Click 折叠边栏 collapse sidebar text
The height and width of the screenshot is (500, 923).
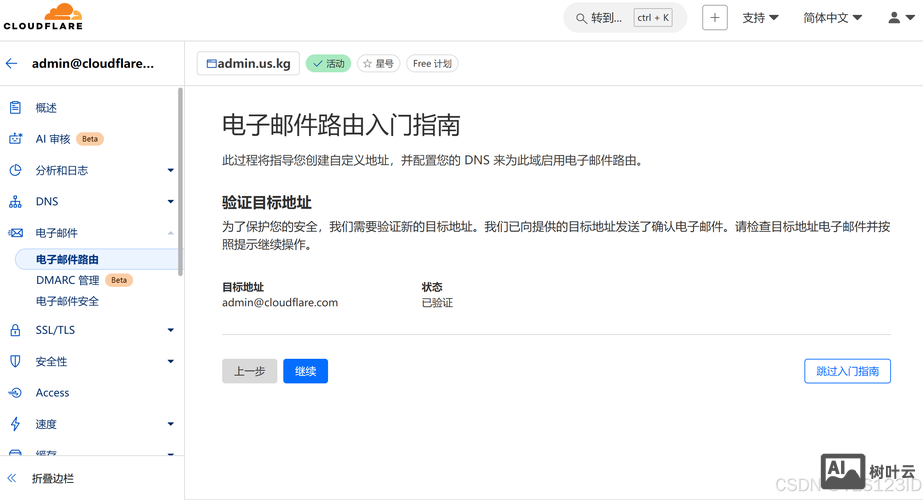tap(53, 478)
